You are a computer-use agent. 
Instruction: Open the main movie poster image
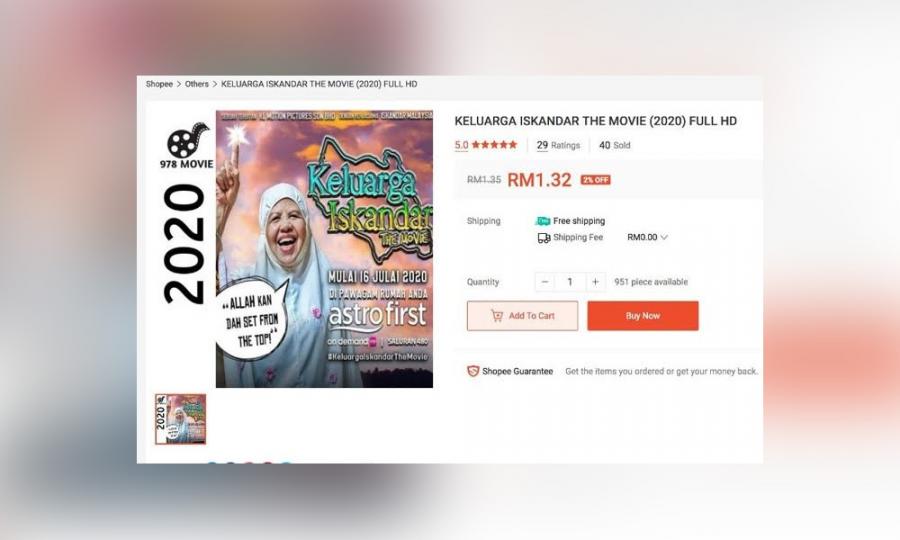click(x=324, y=249)
